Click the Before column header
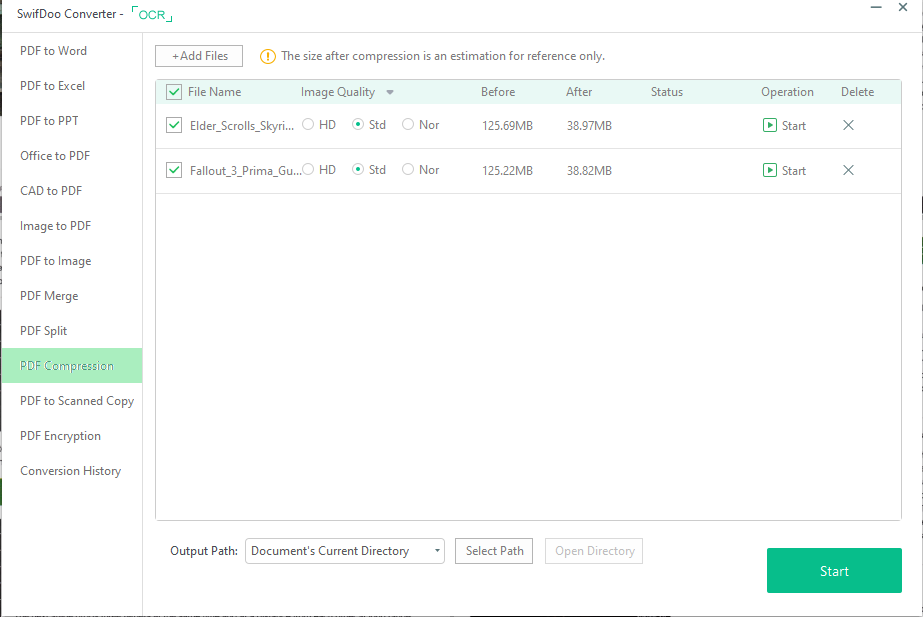The image size is (923, 617). tap(498, 92)
